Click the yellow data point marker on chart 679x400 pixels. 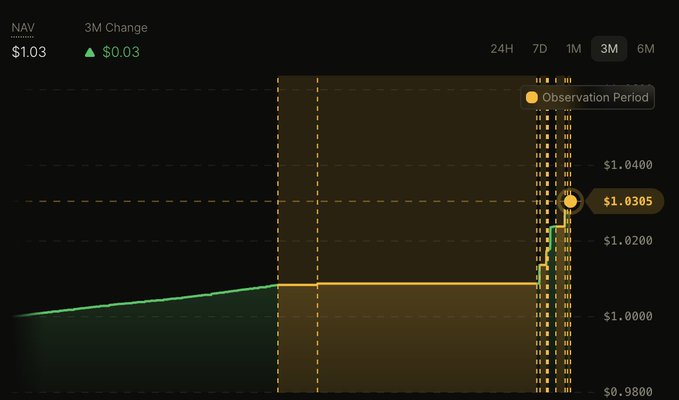pos(571,201)
